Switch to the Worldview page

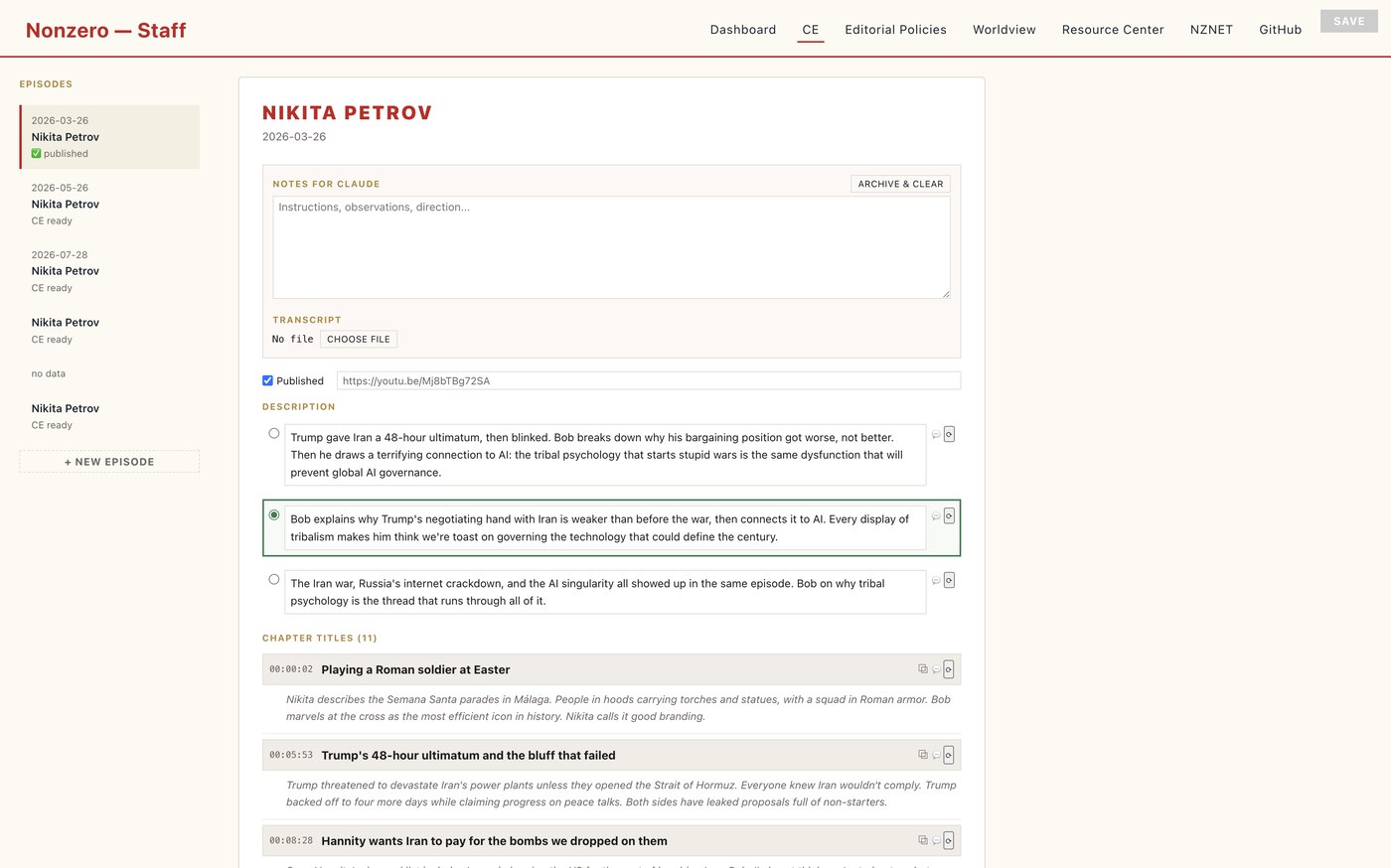pyautogui.click(x=1005, y=30)
